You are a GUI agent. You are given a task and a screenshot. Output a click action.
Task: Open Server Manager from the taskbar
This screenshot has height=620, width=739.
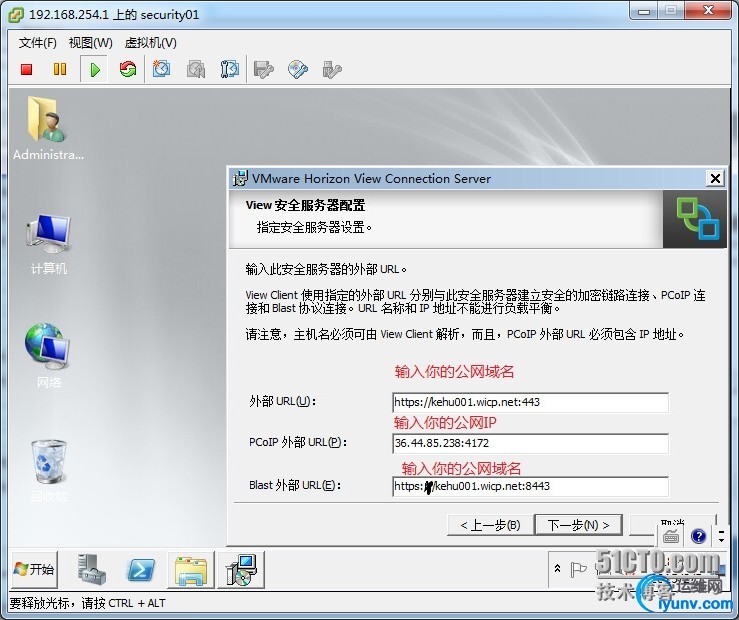[x=92, y=570]
